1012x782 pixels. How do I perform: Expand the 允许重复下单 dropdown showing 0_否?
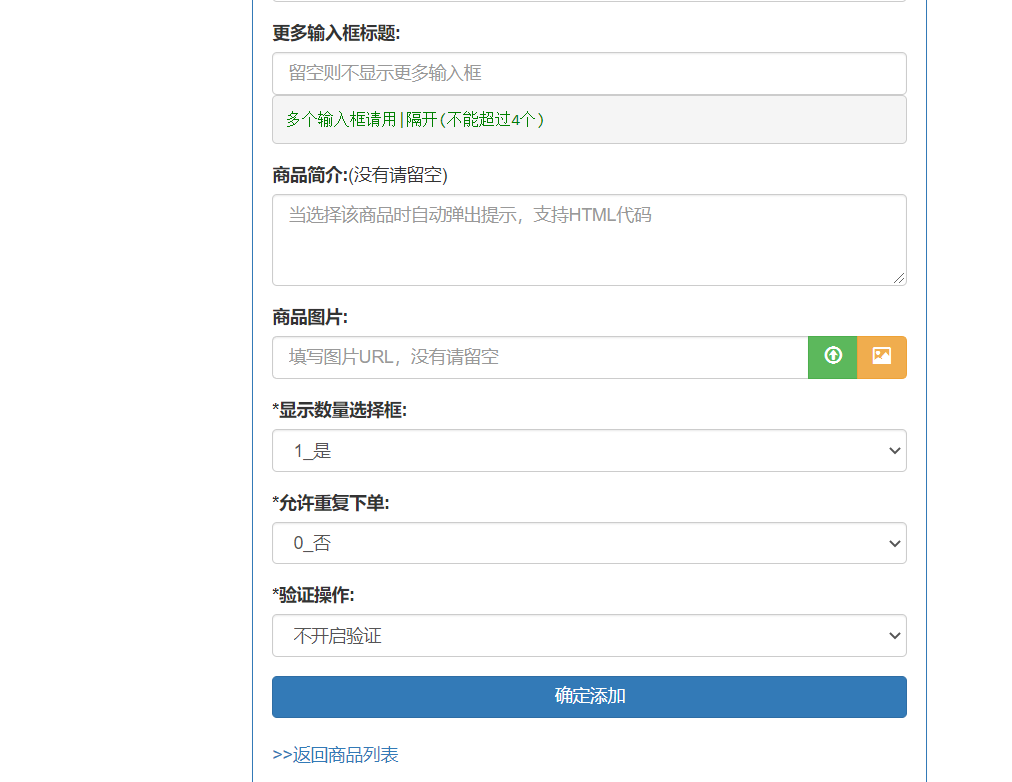pyautogui.click(x=589, y=543)
